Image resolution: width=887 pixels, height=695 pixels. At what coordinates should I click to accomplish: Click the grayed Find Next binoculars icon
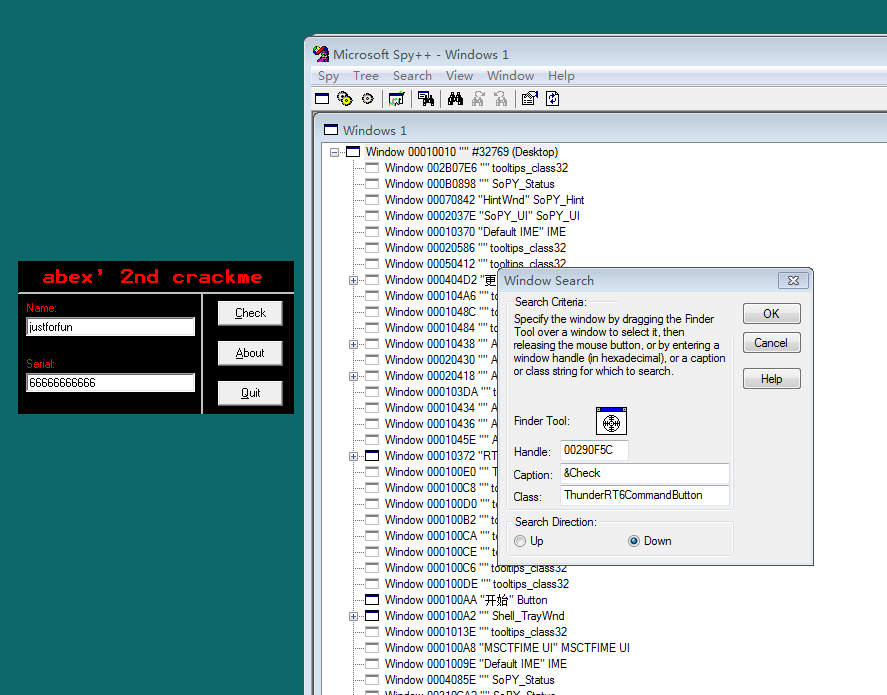click(478, 99)
